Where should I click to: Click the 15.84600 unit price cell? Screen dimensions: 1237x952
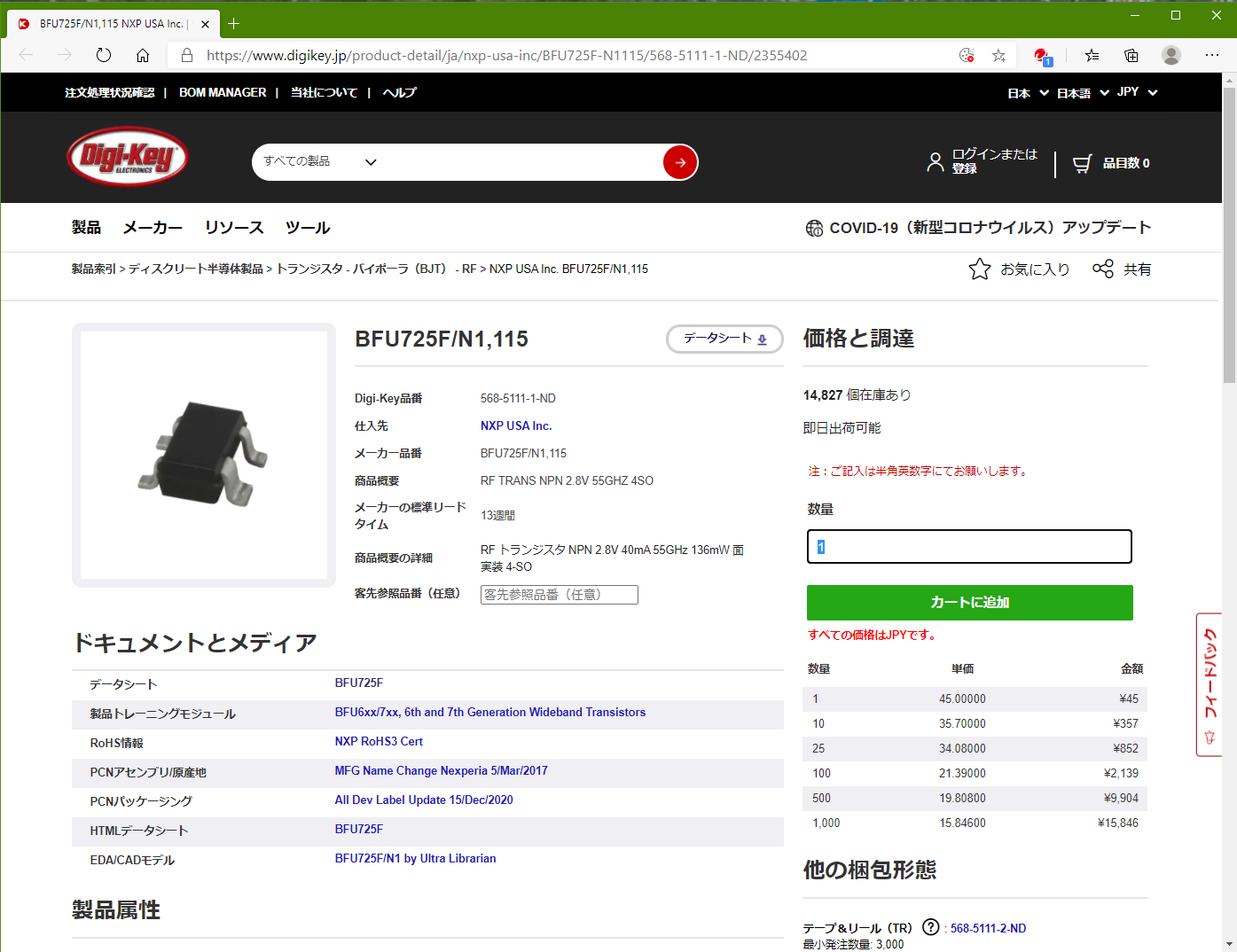click(962, 823)
